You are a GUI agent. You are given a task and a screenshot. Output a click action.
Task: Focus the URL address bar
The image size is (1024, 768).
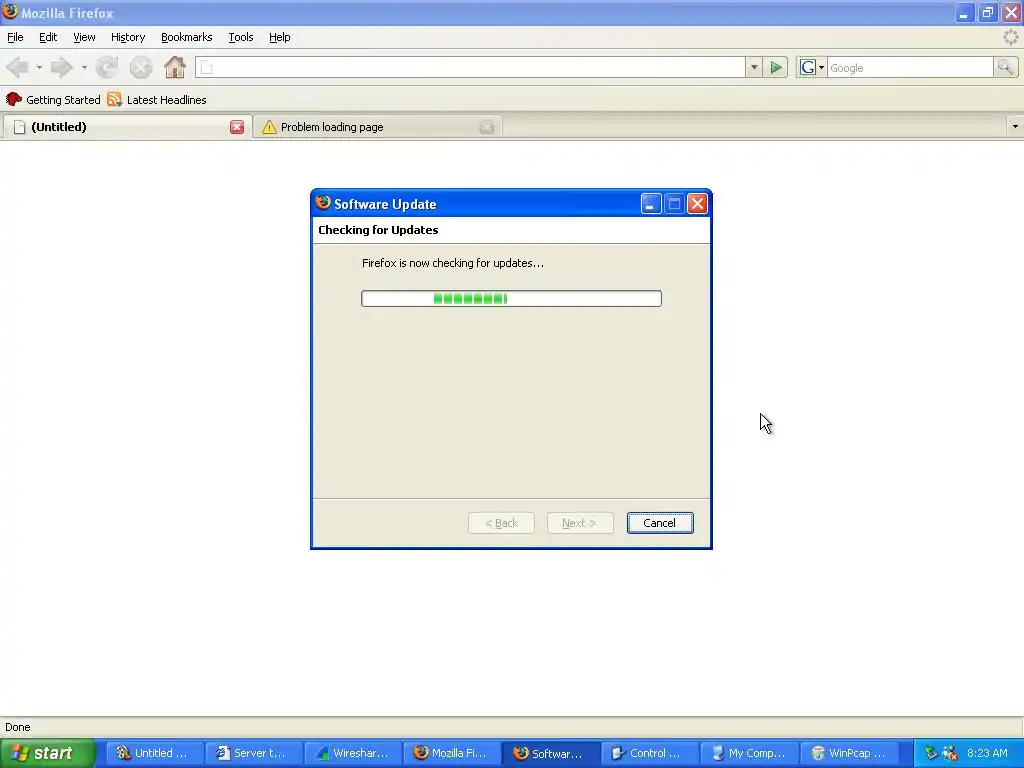(x=470, y=67)
